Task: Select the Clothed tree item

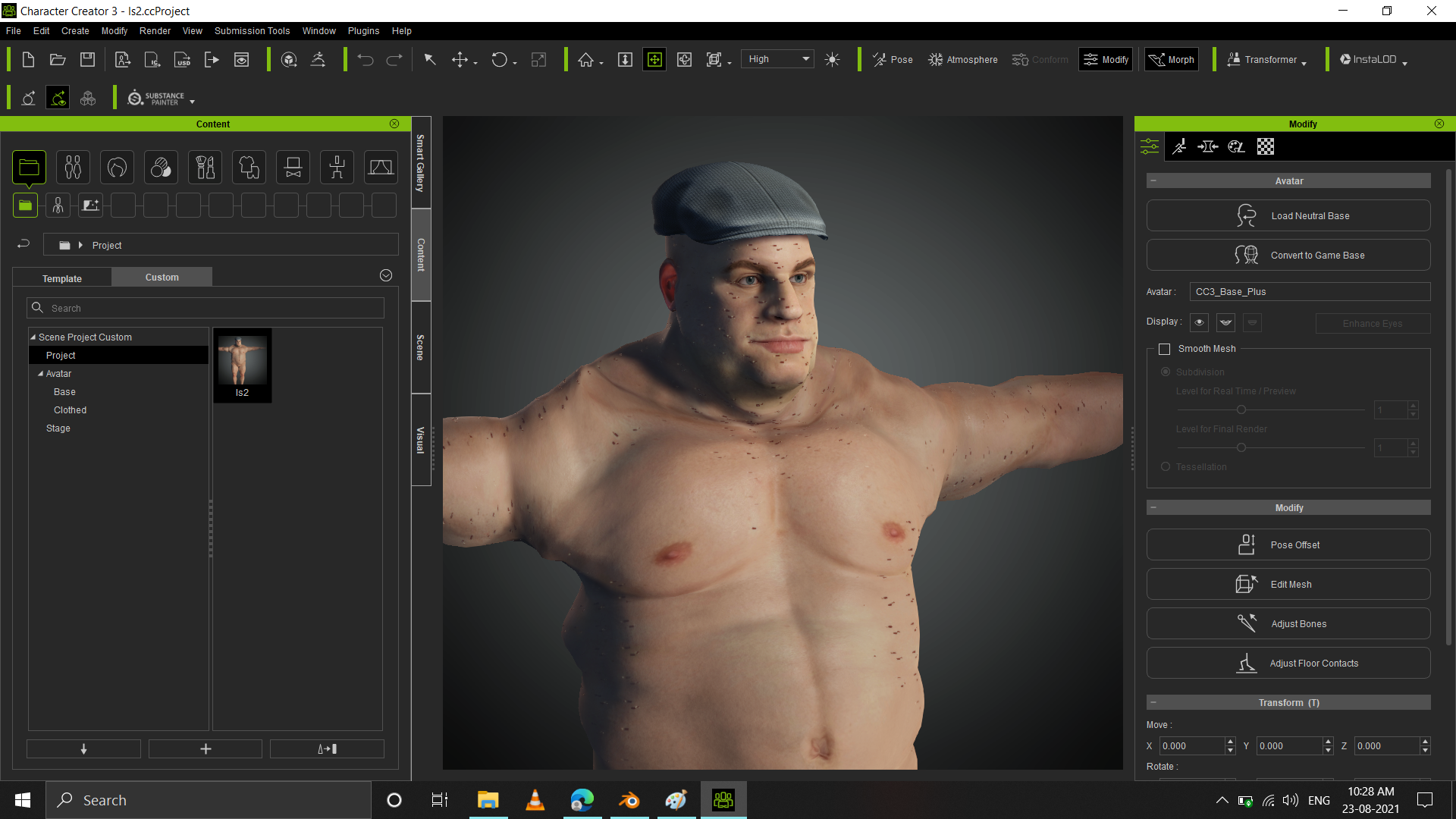Action: tap(70, 409)
